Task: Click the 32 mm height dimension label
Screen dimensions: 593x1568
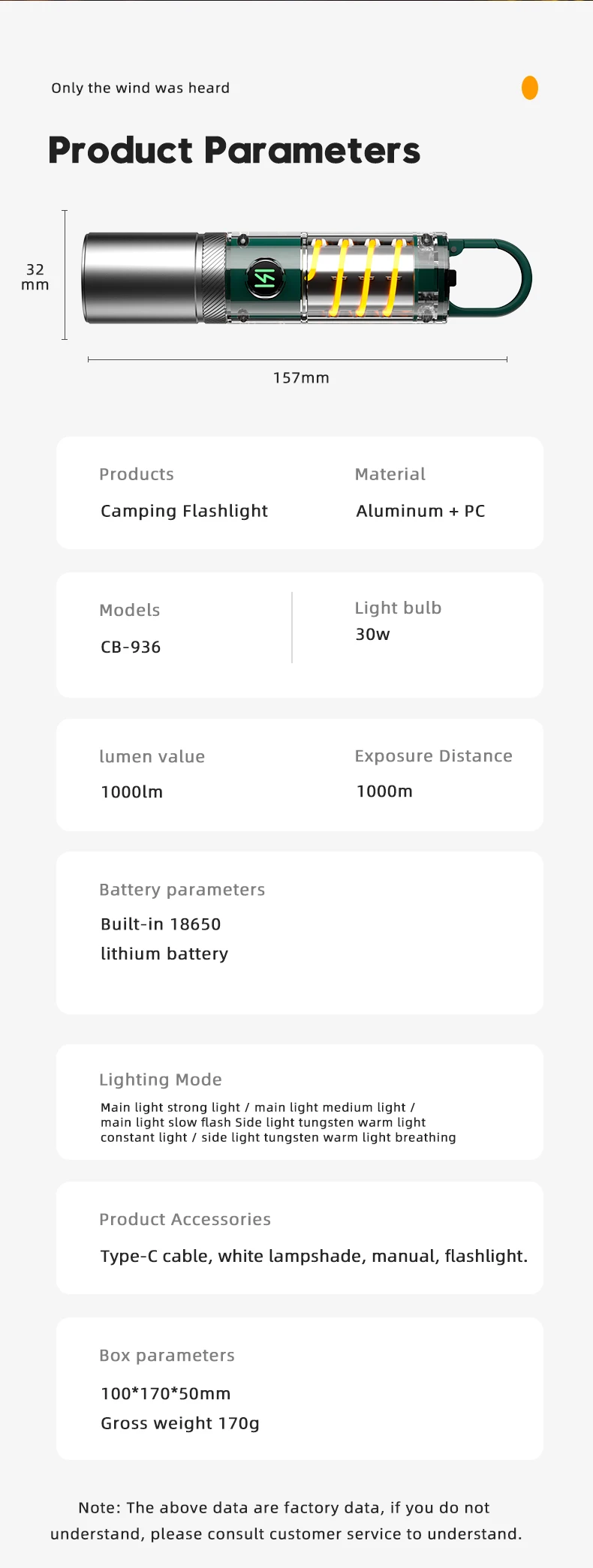Action: (x=35, y=277)
